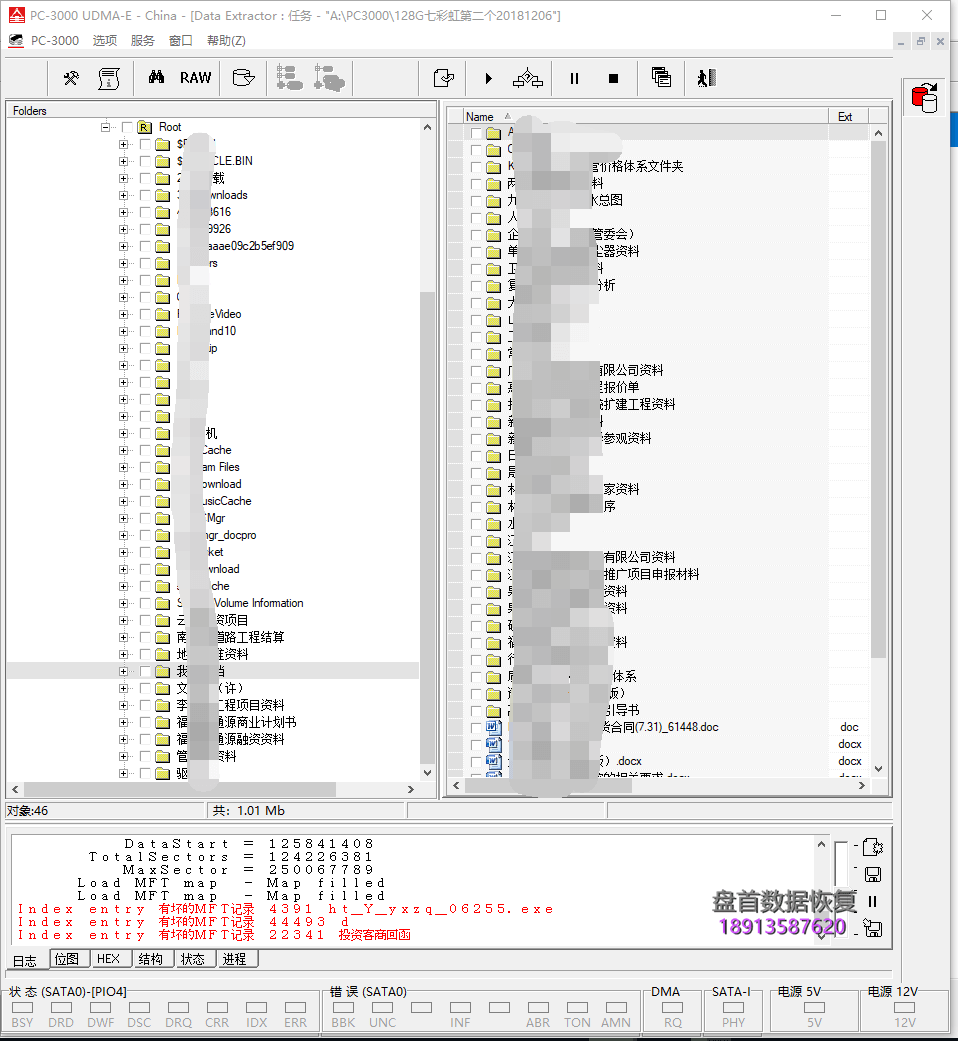Viewport: 958px width, 1041px height.
Task: Expand the CLE.BIN folder node
Action: [x=123, y=161]
